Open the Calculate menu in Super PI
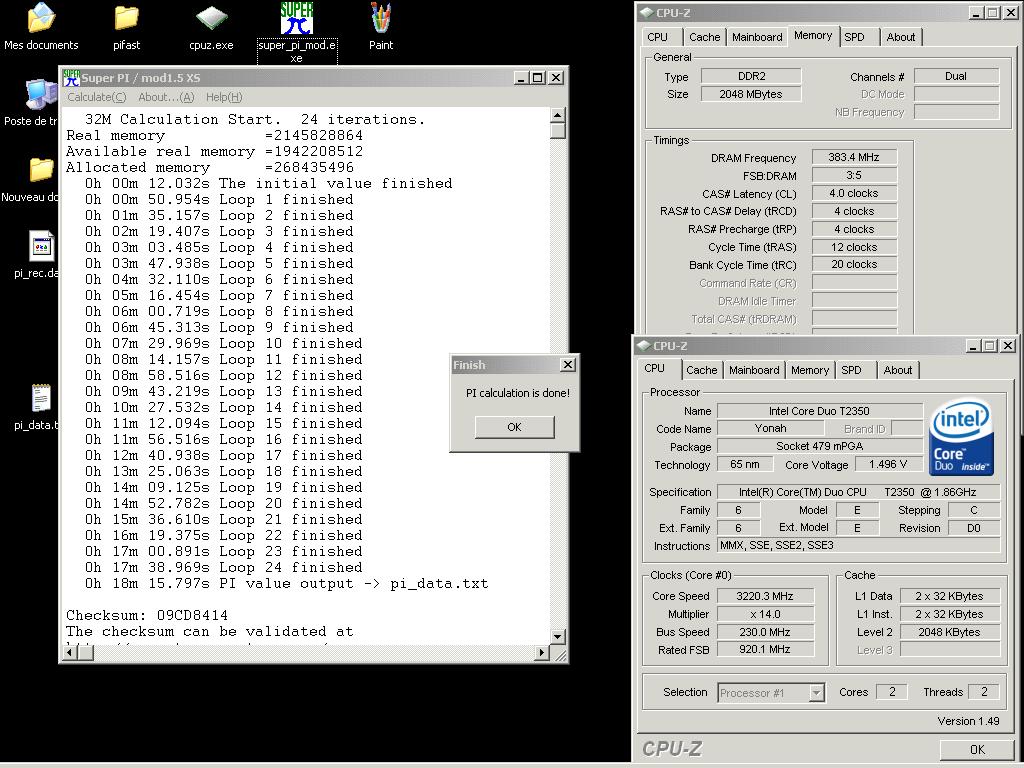Viewport: 1024px width, 768px height. click(97, 97)
